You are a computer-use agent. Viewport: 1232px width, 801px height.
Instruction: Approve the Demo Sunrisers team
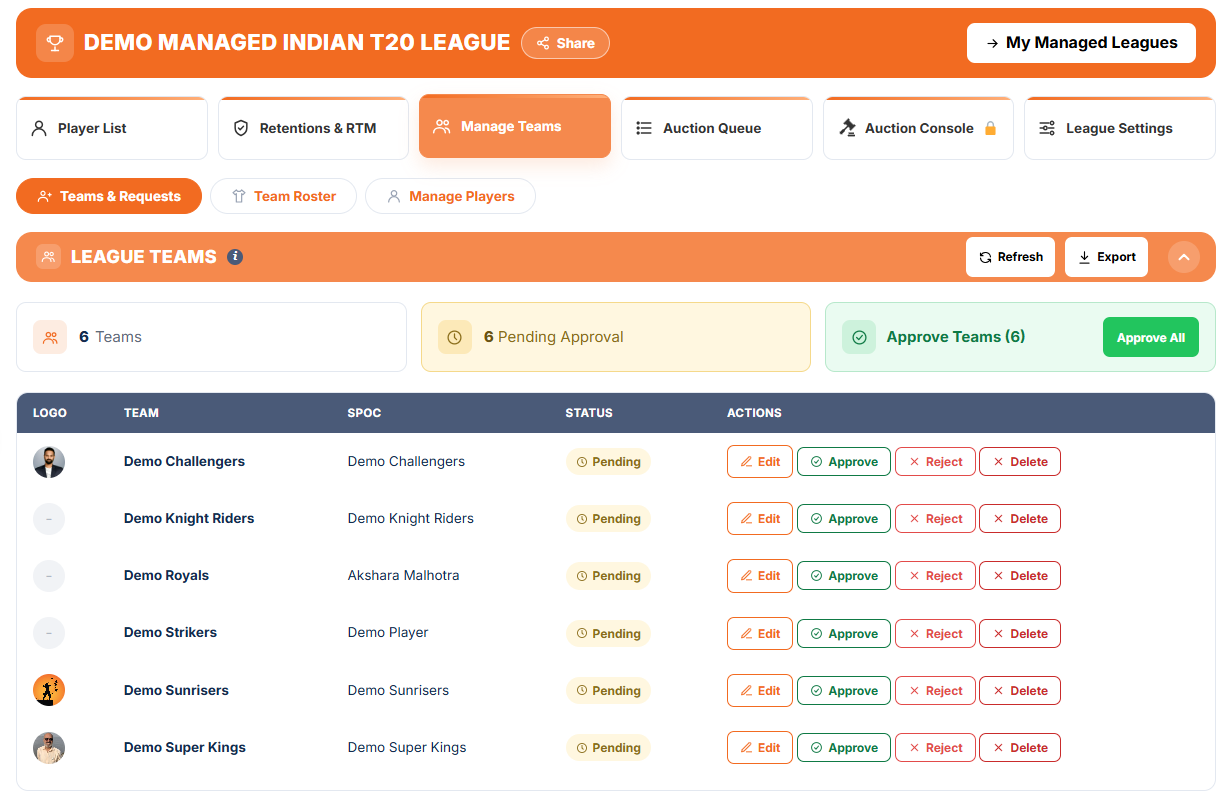[x=844, y=691]
